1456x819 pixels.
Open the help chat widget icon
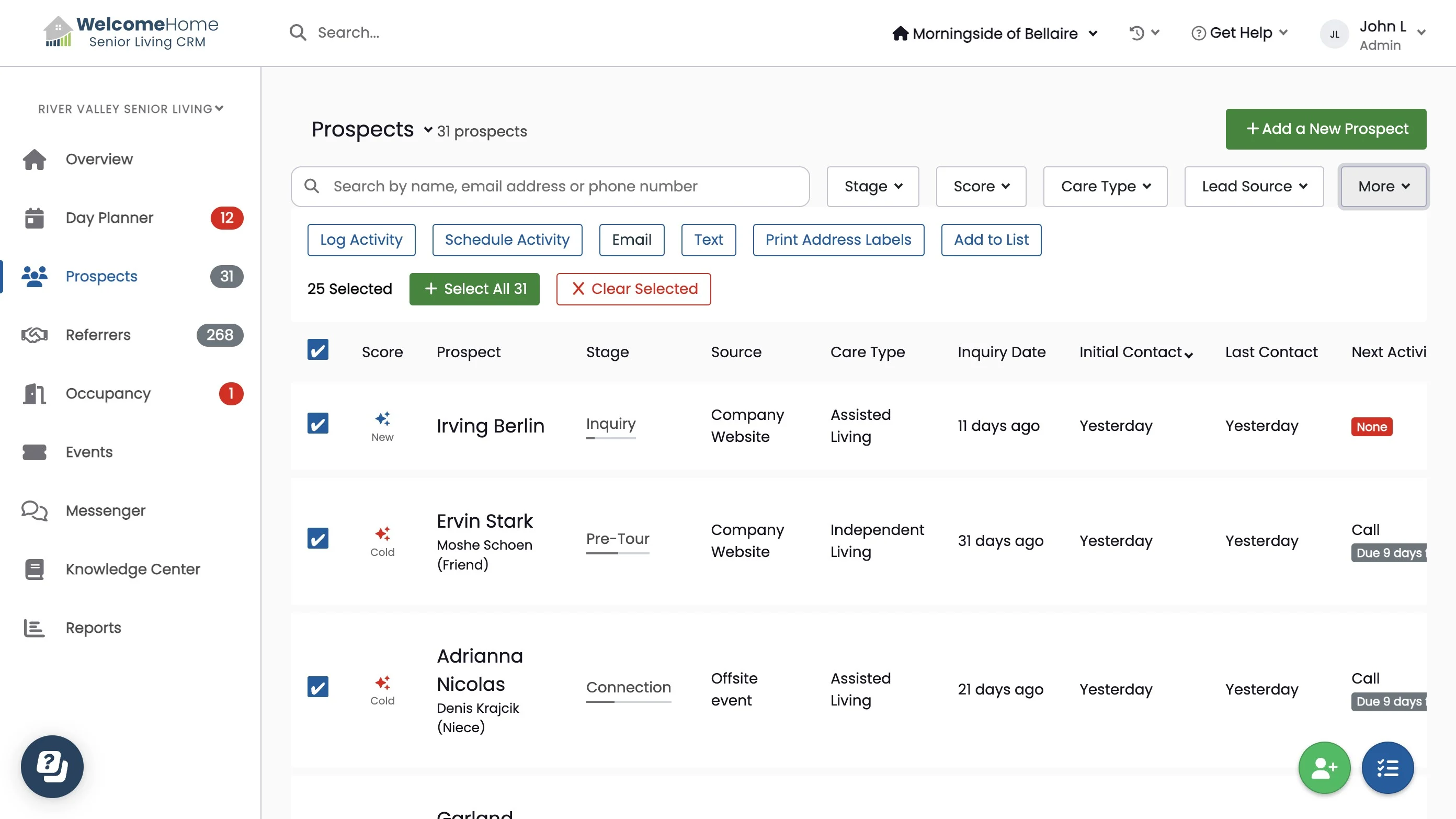[52, 766]
